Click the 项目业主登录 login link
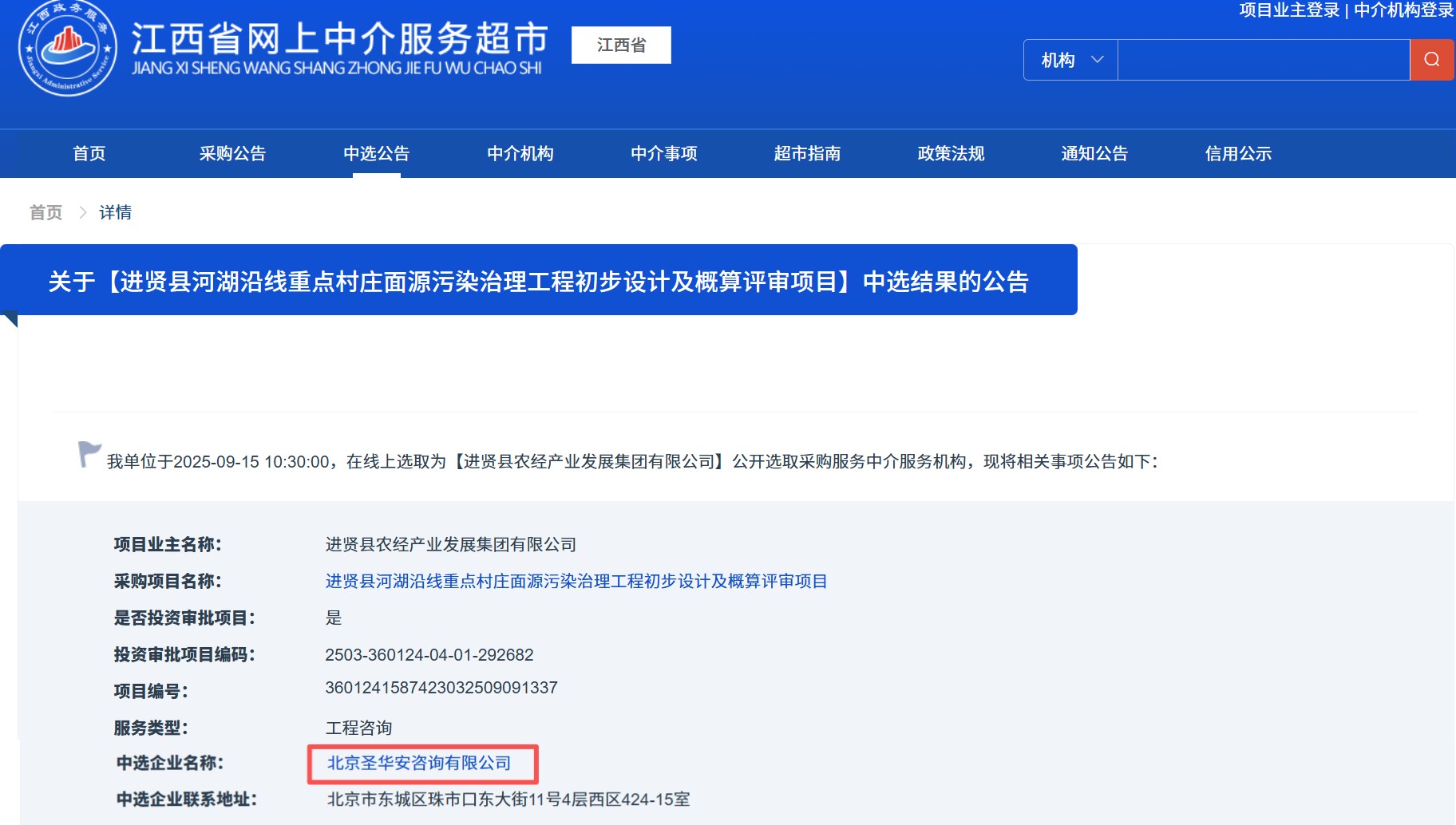The image size is (1456, 825). [x=1288, y=10]
